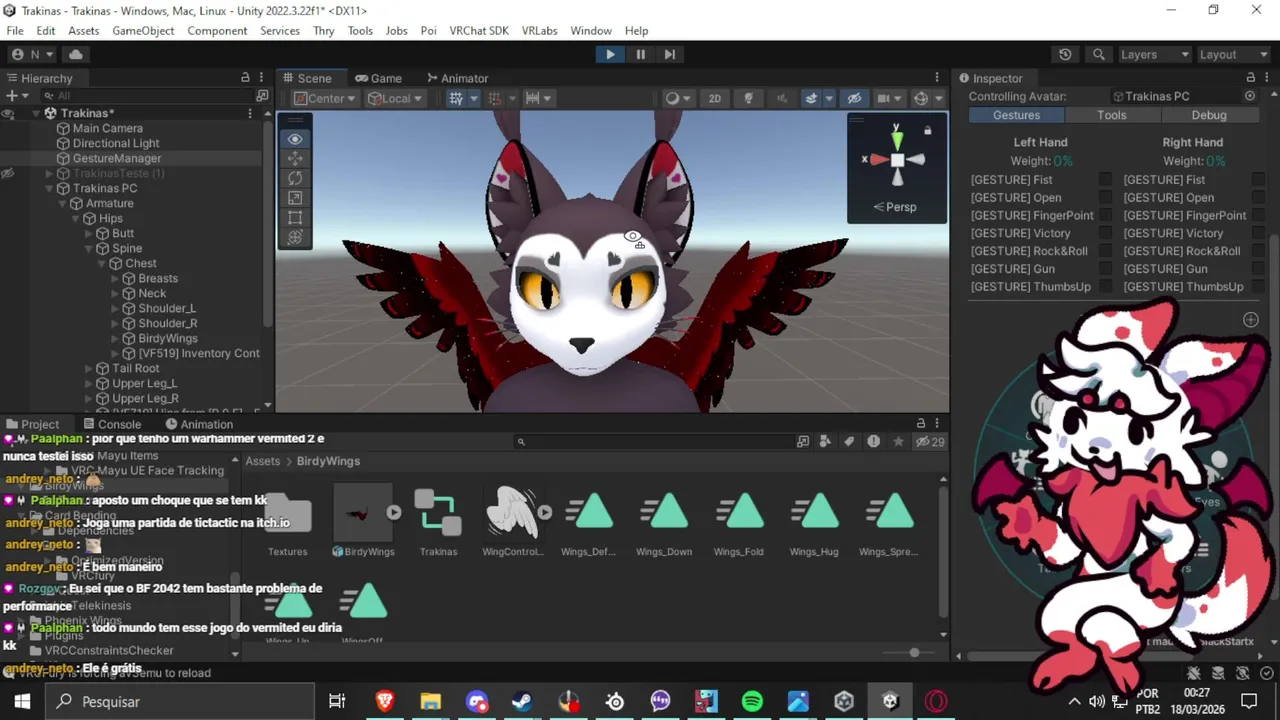Switch to the Animation tab
The width and height of the screenshot is (1280, 720).
click(x=198, y=424)
